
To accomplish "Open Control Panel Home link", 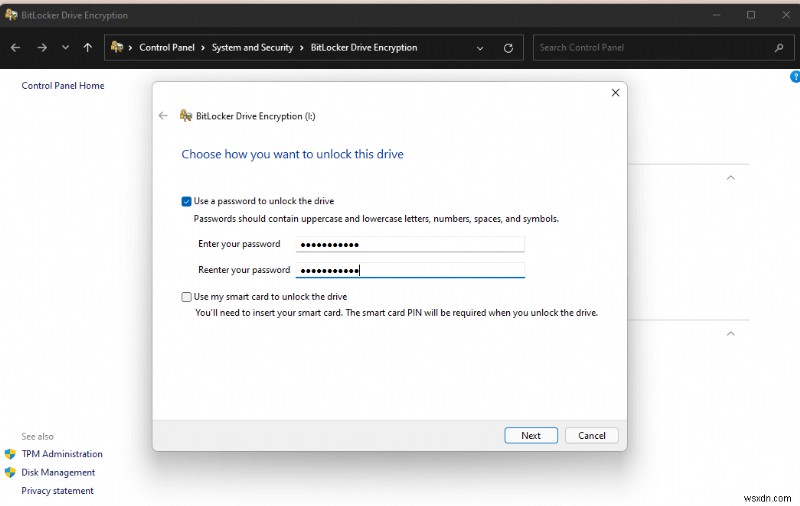I will pos(63,86).
